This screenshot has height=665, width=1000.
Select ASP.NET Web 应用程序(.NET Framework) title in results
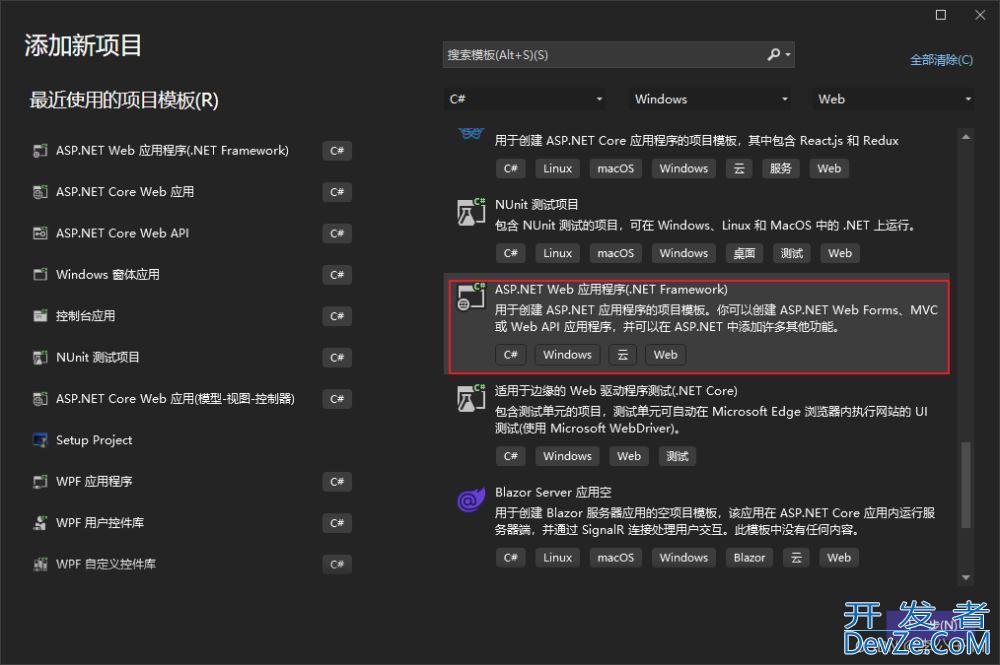(x=611, y=289)
